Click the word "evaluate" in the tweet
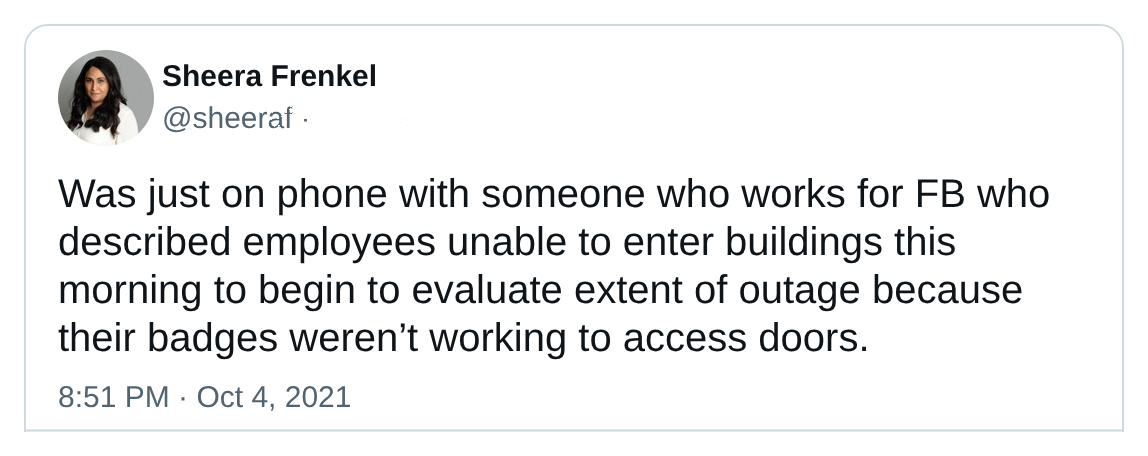The height and width of the screenshot is (456, 1148). (x=487, y=291)
